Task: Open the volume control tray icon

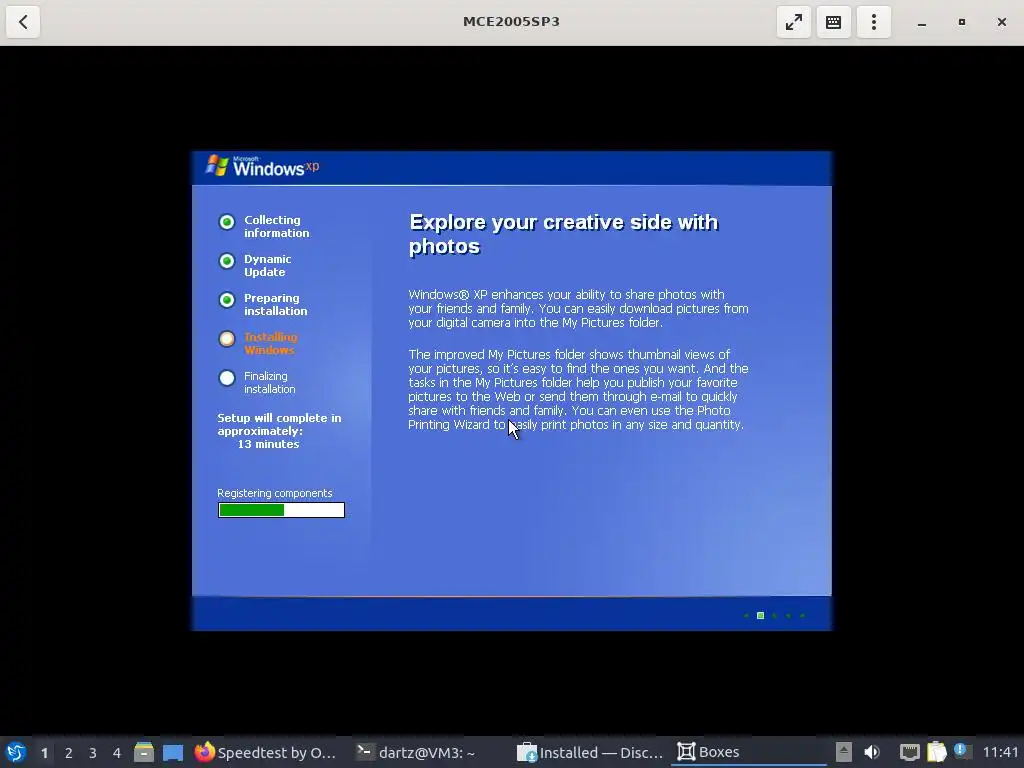Action: pos(872,752)
